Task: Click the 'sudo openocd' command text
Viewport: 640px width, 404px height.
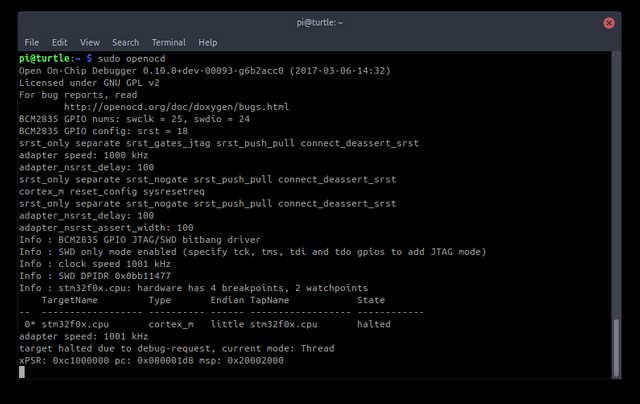Action: pyautogui.click(x=131, y=58)
